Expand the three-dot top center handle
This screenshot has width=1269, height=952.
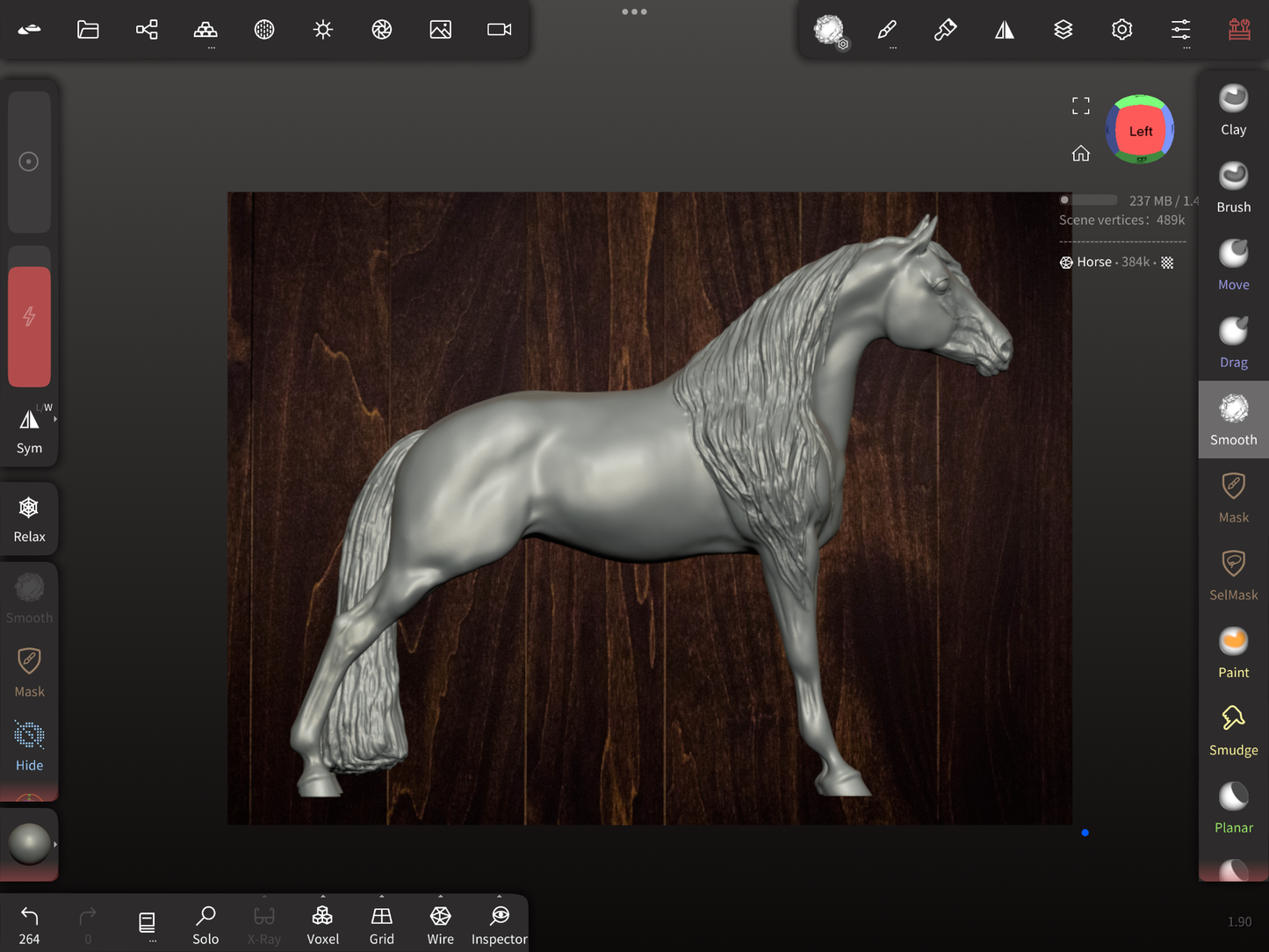click(634, 12)
